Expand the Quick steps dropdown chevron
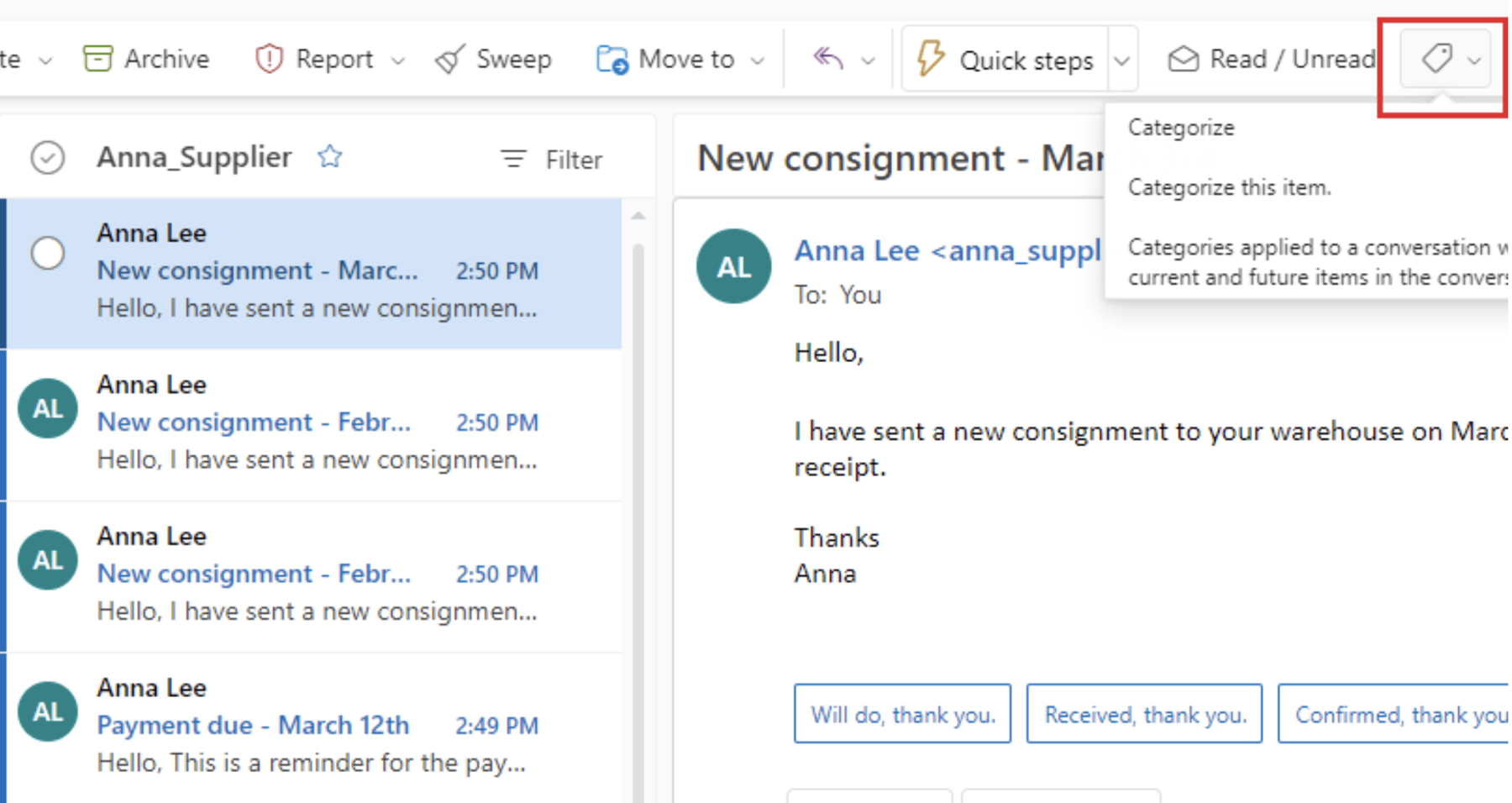This screenshot has width=1512, height=803. pyautogui.click(x=1123, y=58)
